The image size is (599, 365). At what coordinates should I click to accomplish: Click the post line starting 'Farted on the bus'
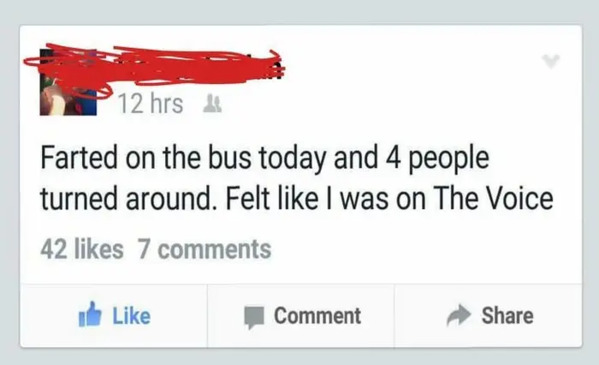264,159
